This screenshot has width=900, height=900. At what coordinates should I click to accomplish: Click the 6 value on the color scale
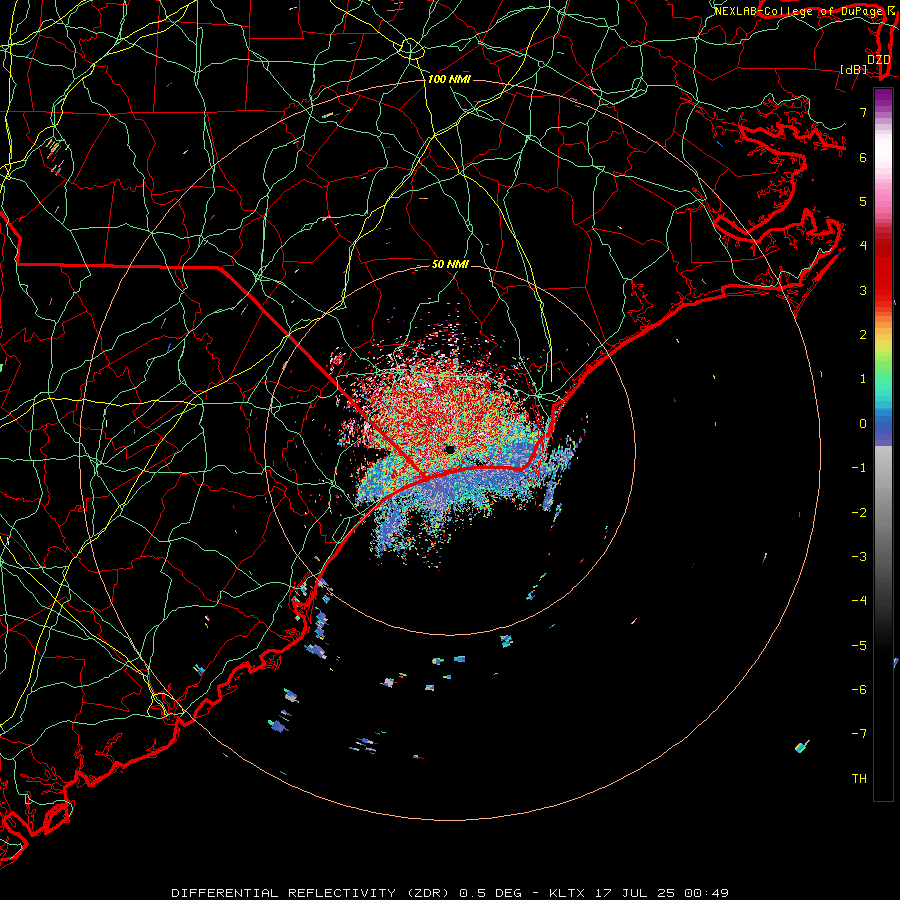863,157
